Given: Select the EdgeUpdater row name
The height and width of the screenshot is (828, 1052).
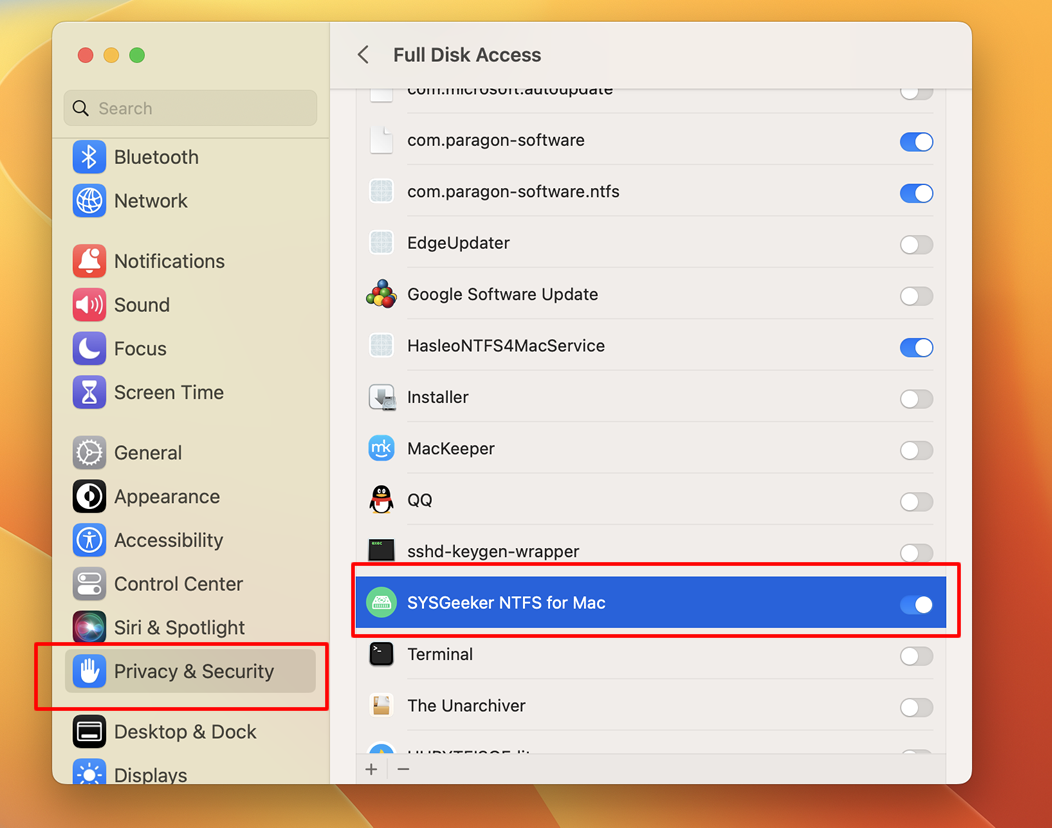Looking at the screenshot, I should tap(458, 243).
